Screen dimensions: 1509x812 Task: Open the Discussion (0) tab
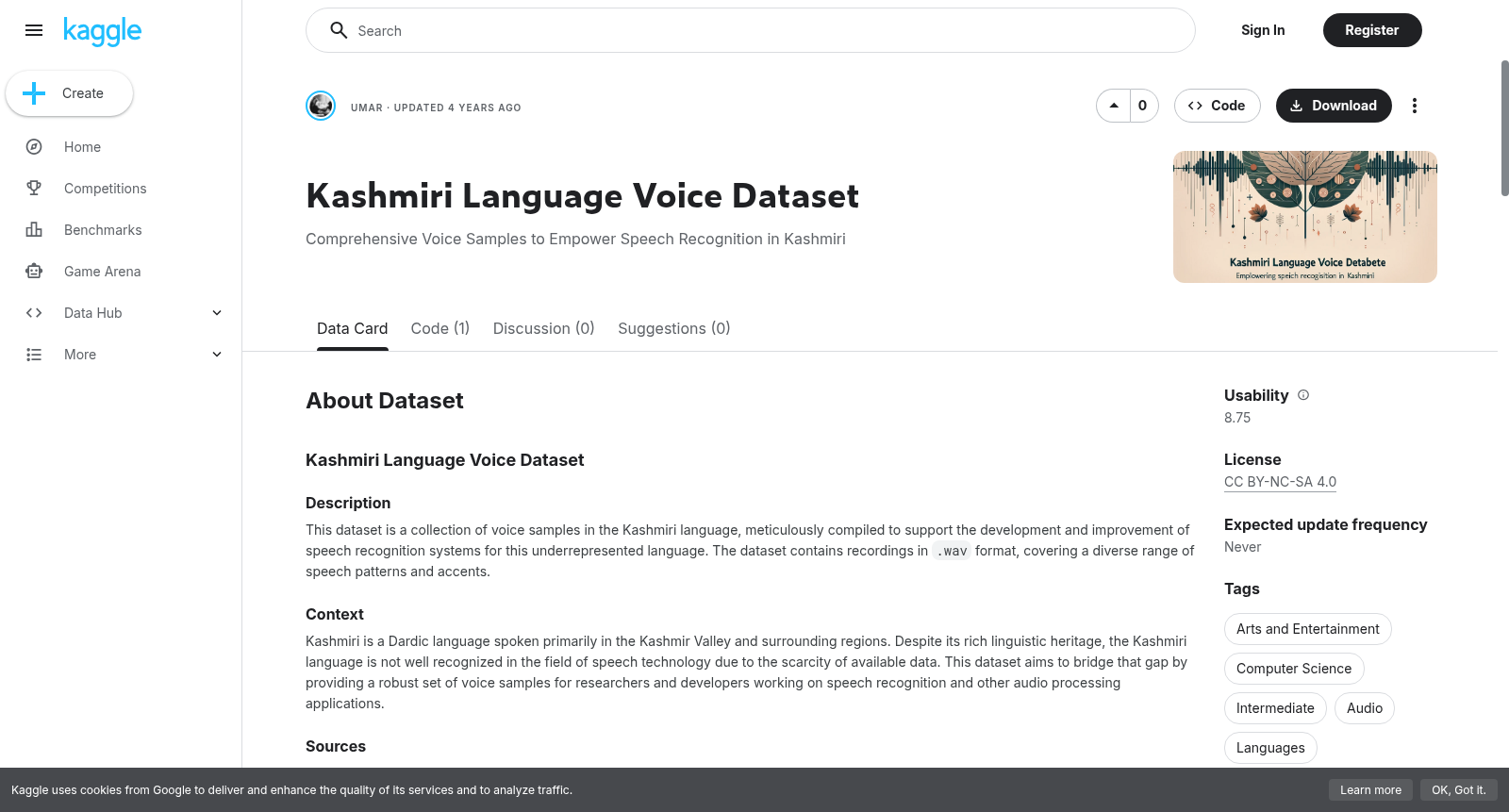pos(543,328)
